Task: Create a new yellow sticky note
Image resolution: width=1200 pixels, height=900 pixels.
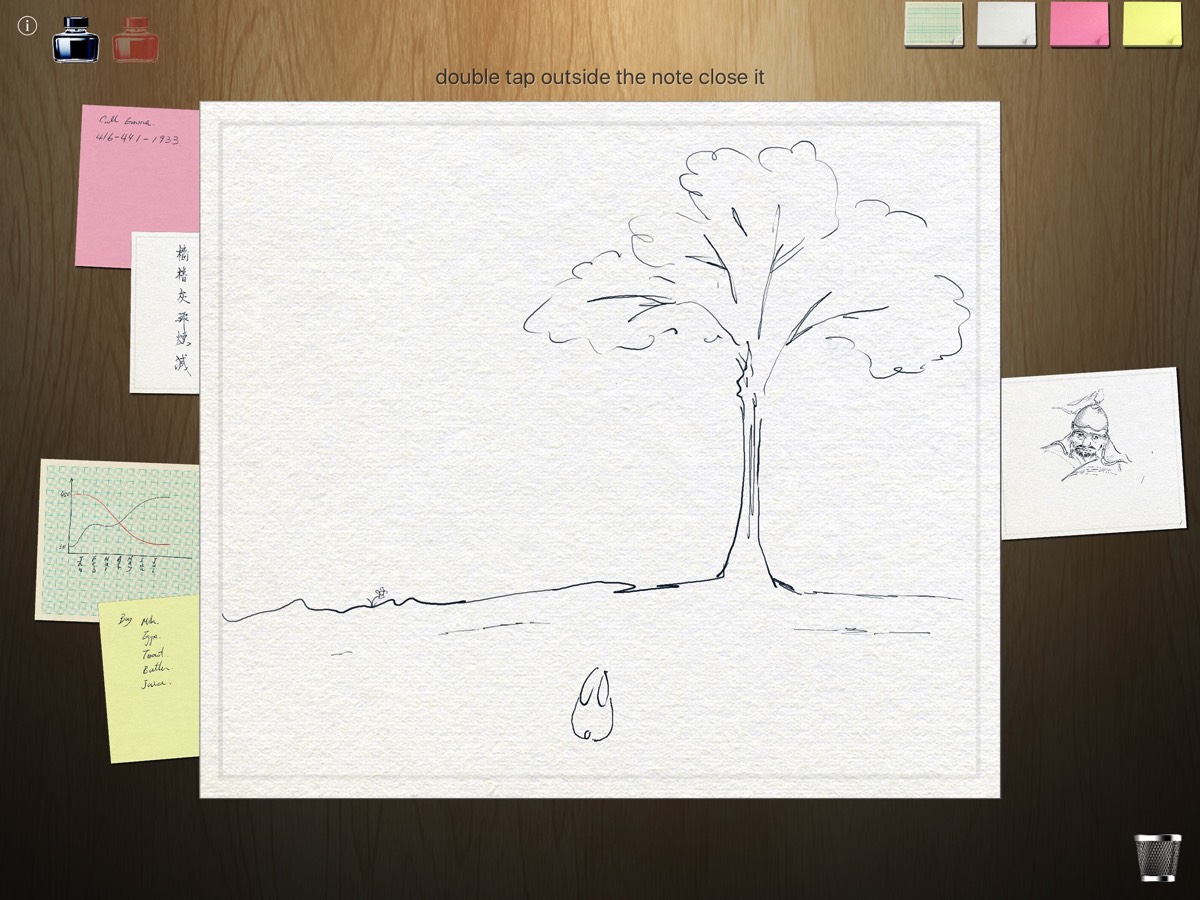Action: pos(1152,24)
